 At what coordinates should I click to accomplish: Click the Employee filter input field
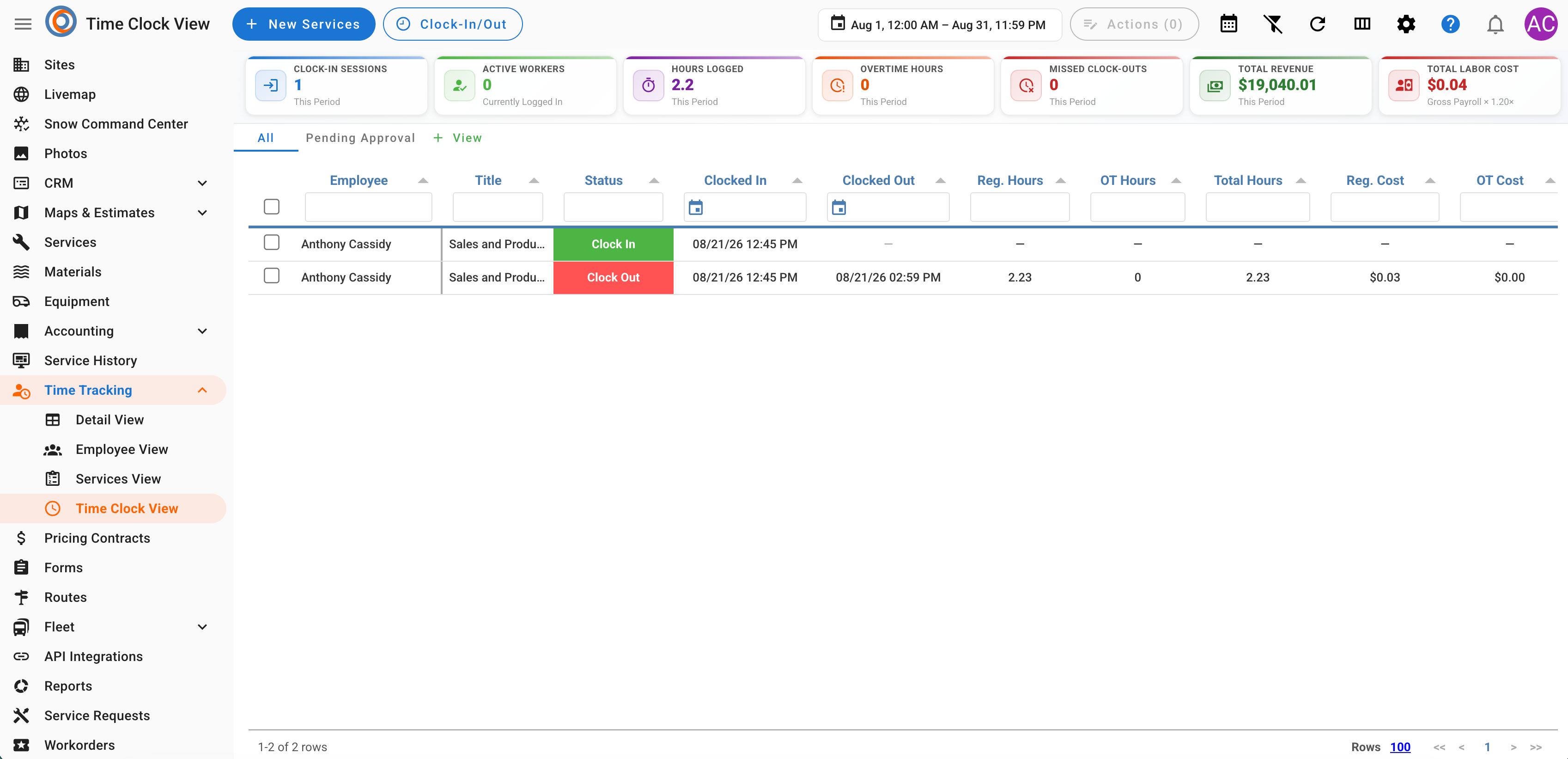tap(368, 208)
